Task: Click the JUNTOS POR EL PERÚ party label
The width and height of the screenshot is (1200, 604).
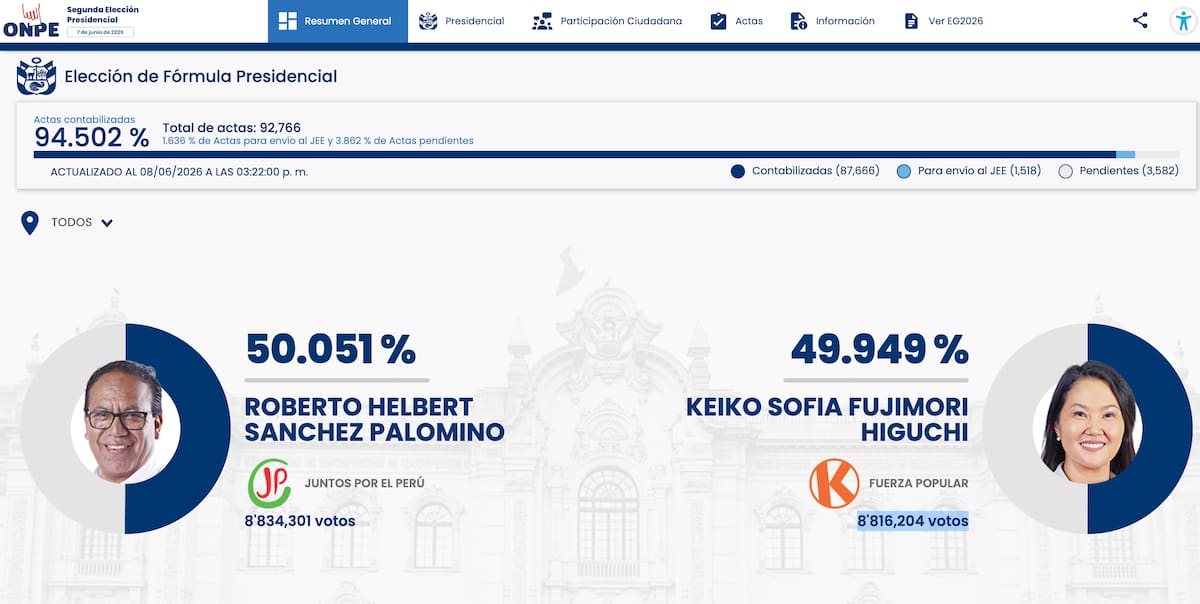Action: [x=363, y=483]
